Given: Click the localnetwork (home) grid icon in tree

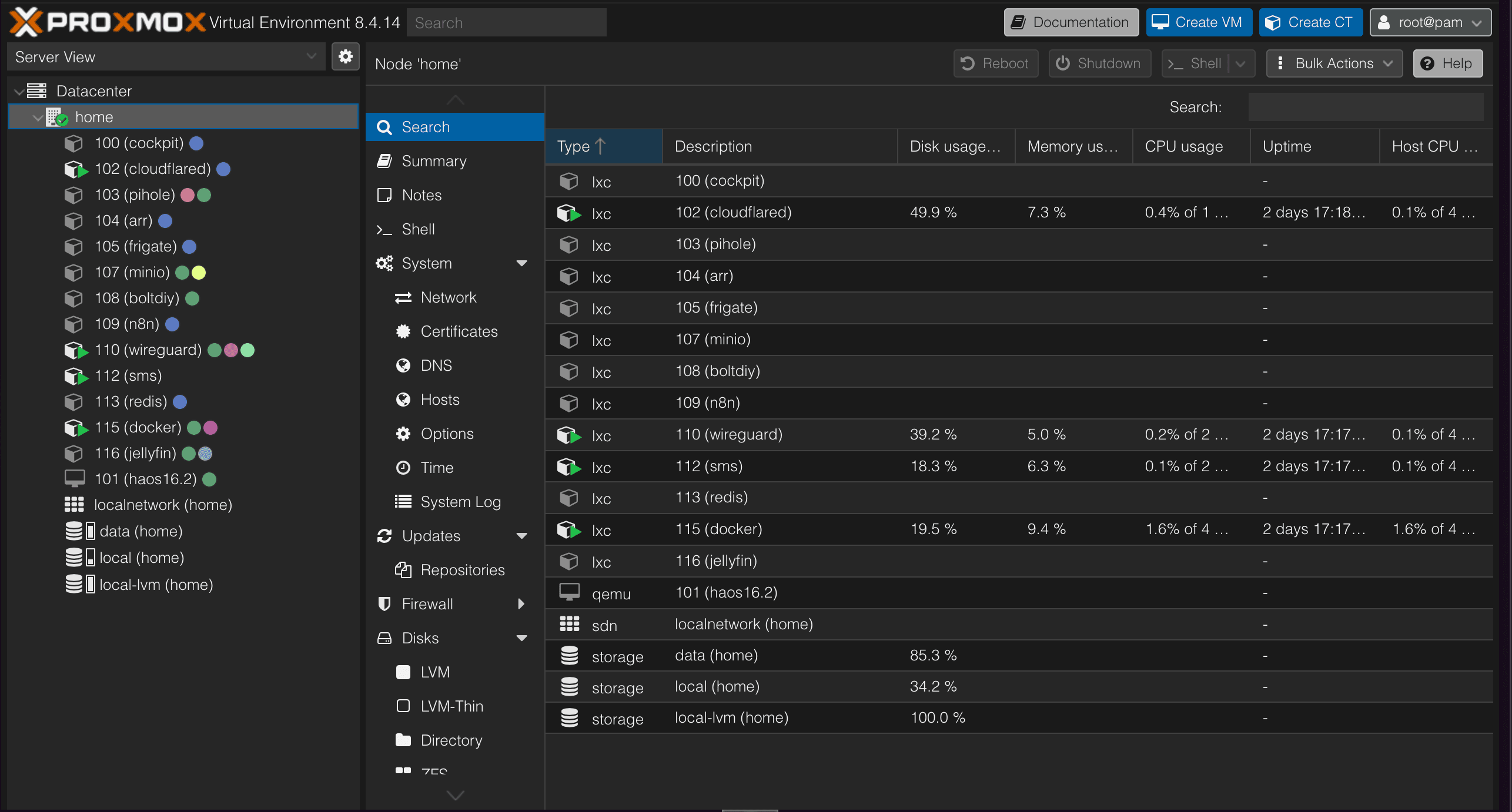Looking at the screenshot, I should point(74,505).
